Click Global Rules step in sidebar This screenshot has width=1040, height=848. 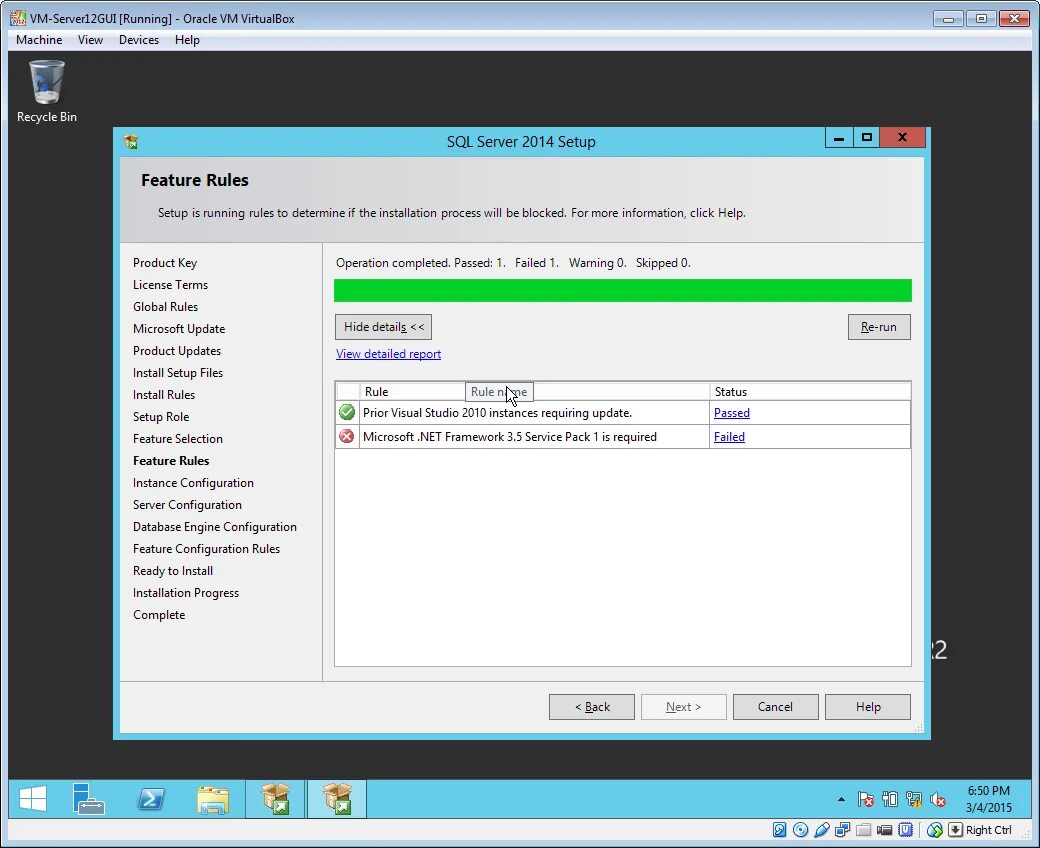(165, 306)
